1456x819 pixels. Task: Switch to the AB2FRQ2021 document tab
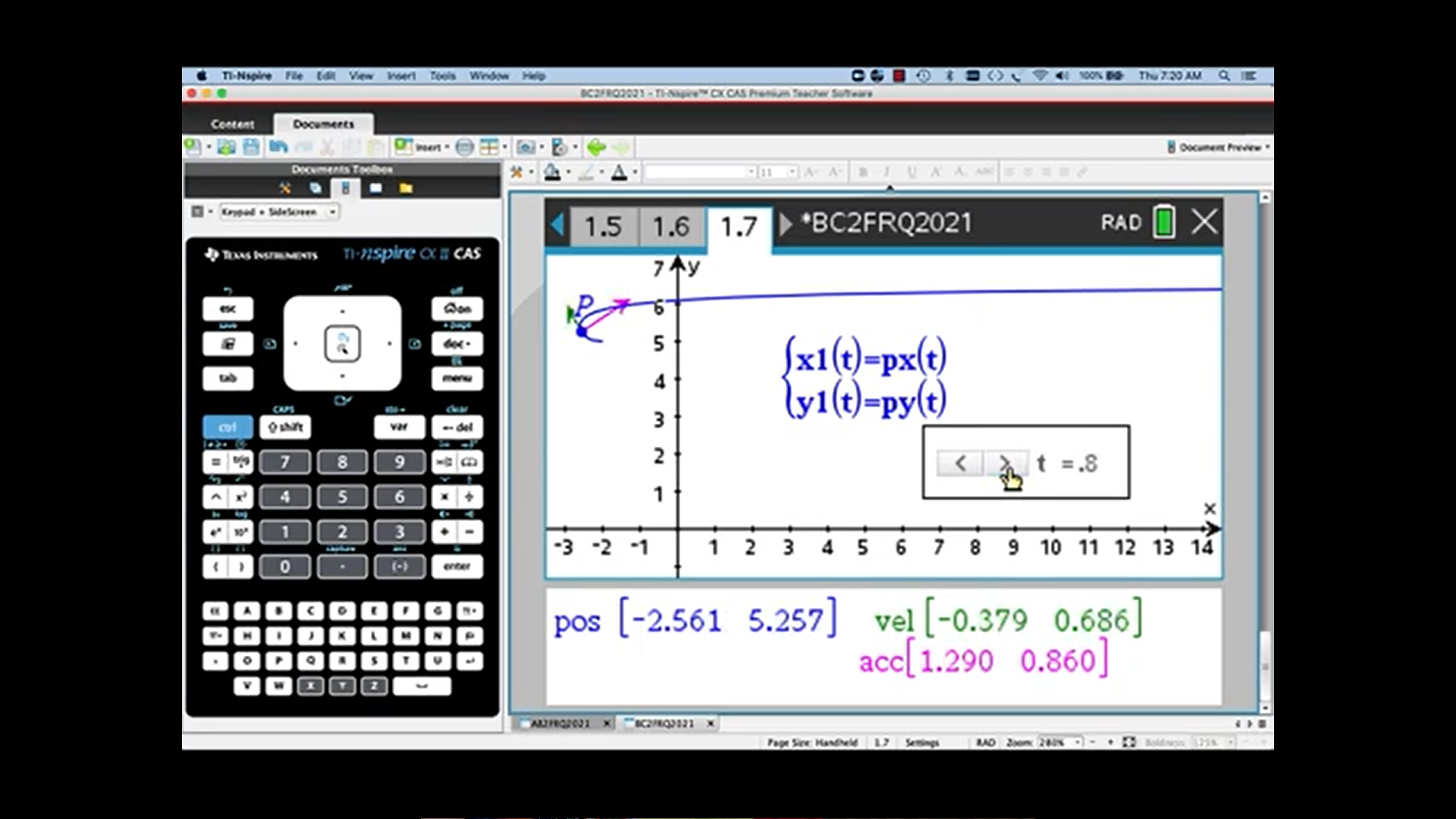click(x=560, y=723)
